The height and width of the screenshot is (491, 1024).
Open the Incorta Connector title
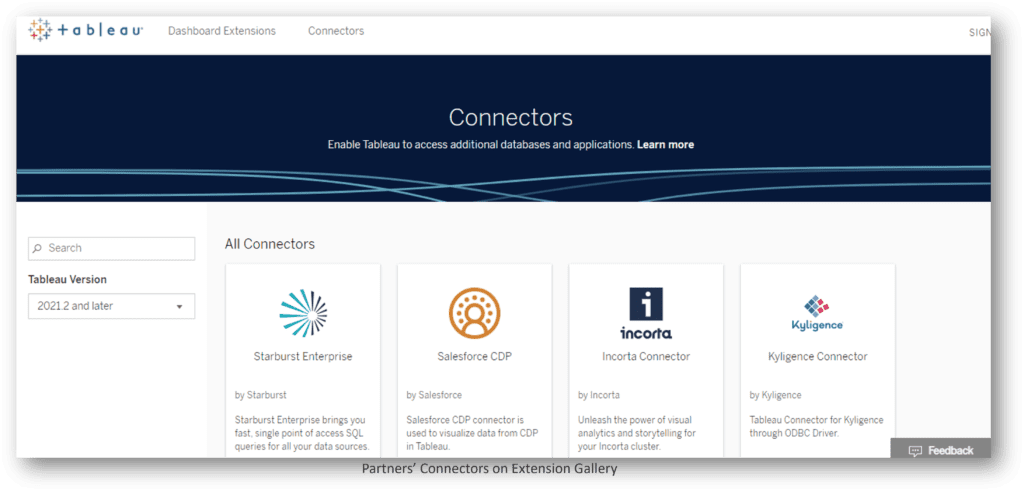point(646,356)
